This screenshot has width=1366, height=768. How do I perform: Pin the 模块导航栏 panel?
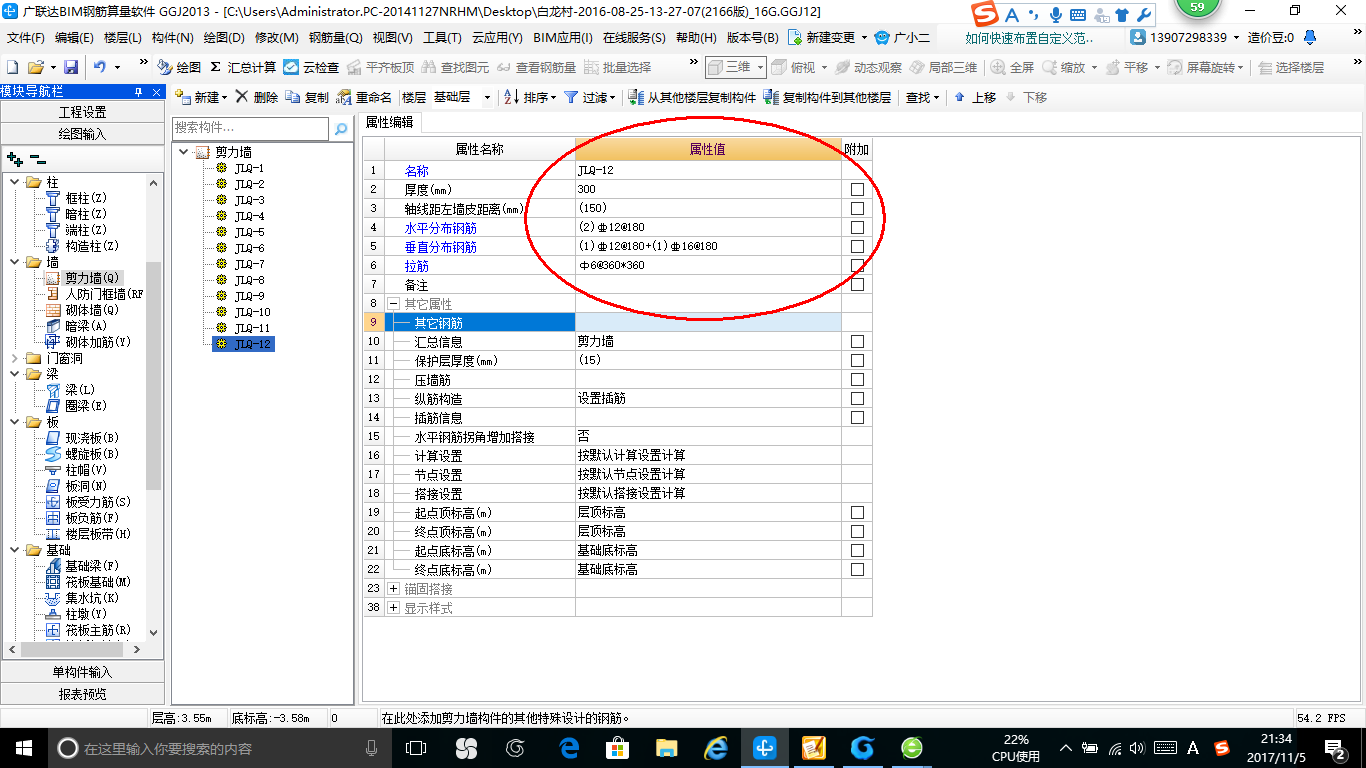140,91
